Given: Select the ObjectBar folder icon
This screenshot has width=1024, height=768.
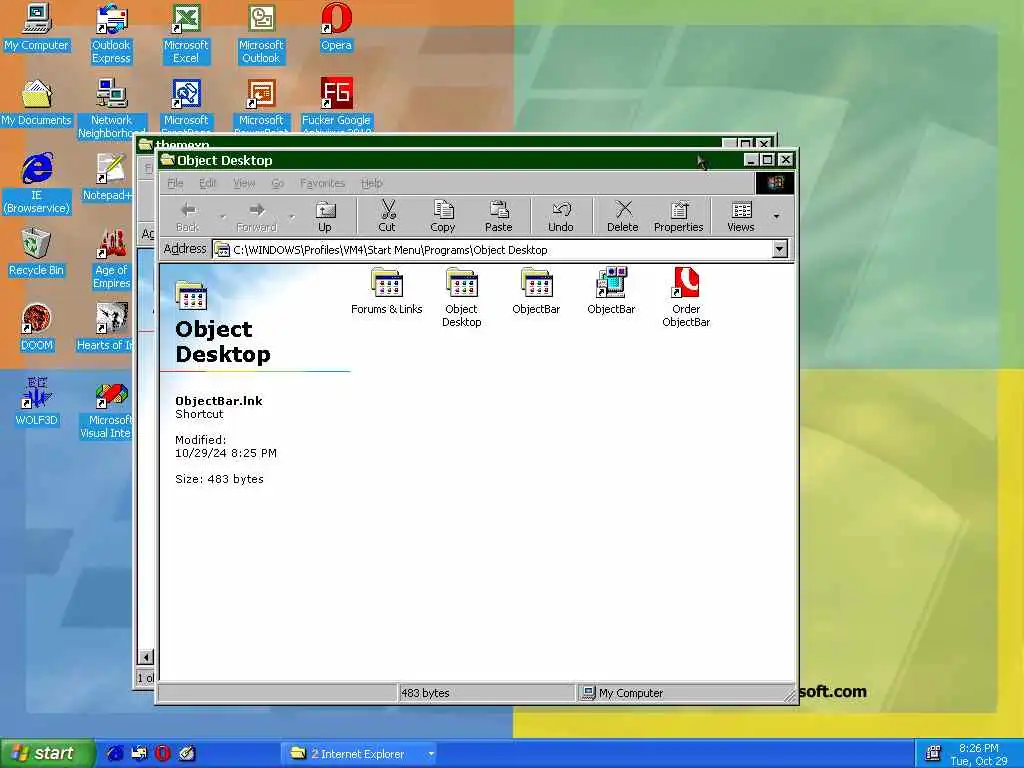Looking at the screenshot, I should [x=536, y=291].
